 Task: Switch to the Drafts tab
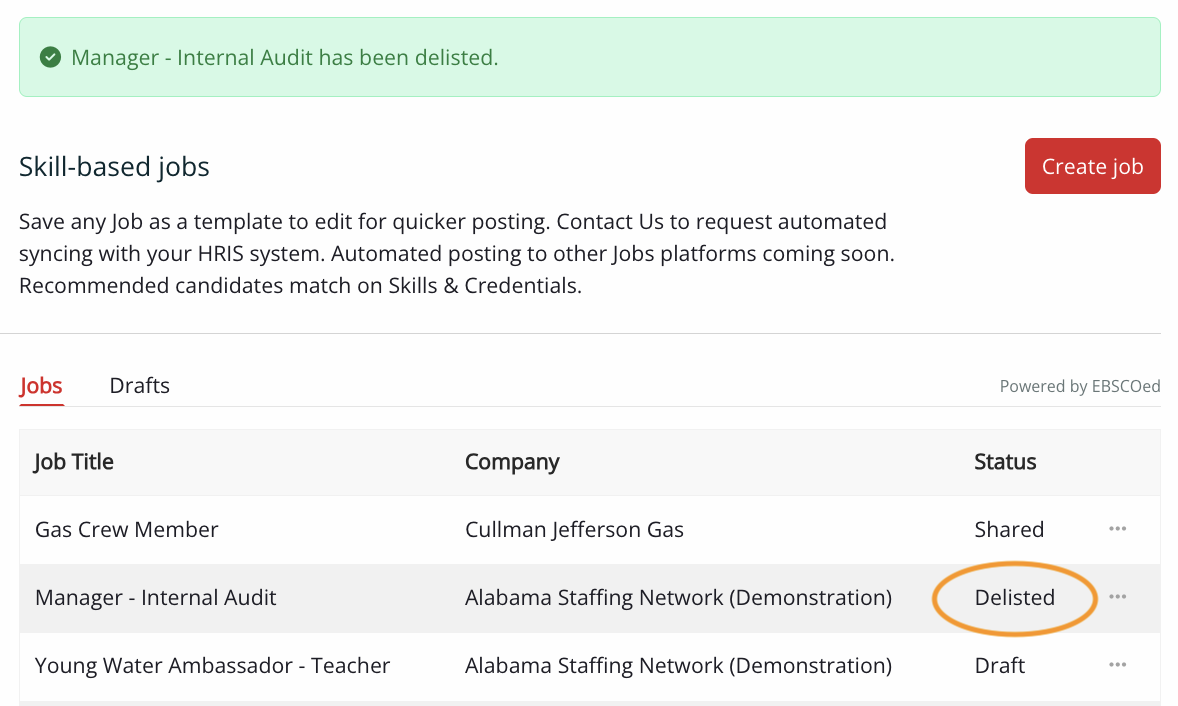point(139,386)
